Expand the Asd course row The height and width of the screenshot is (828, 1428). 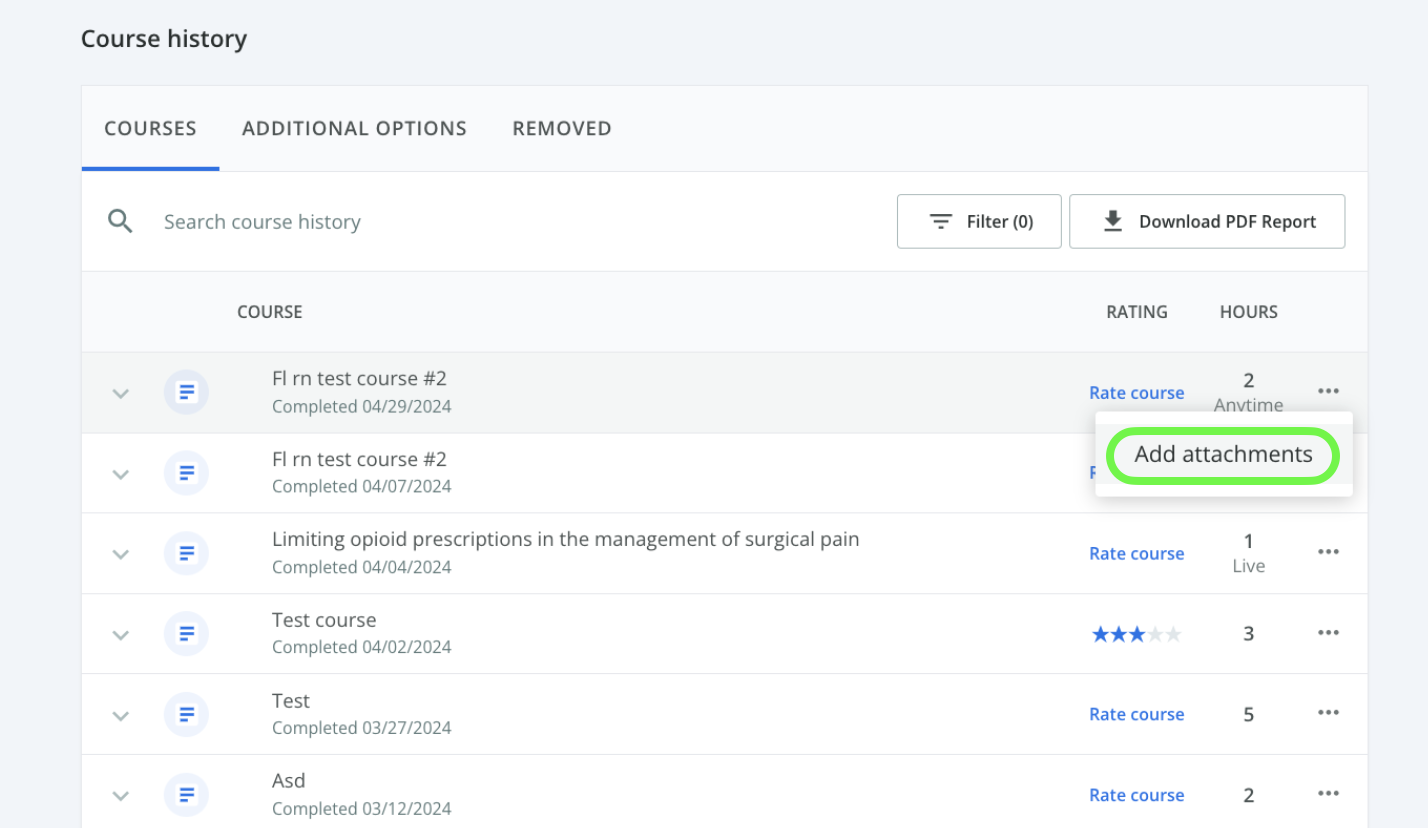point(121,796)
